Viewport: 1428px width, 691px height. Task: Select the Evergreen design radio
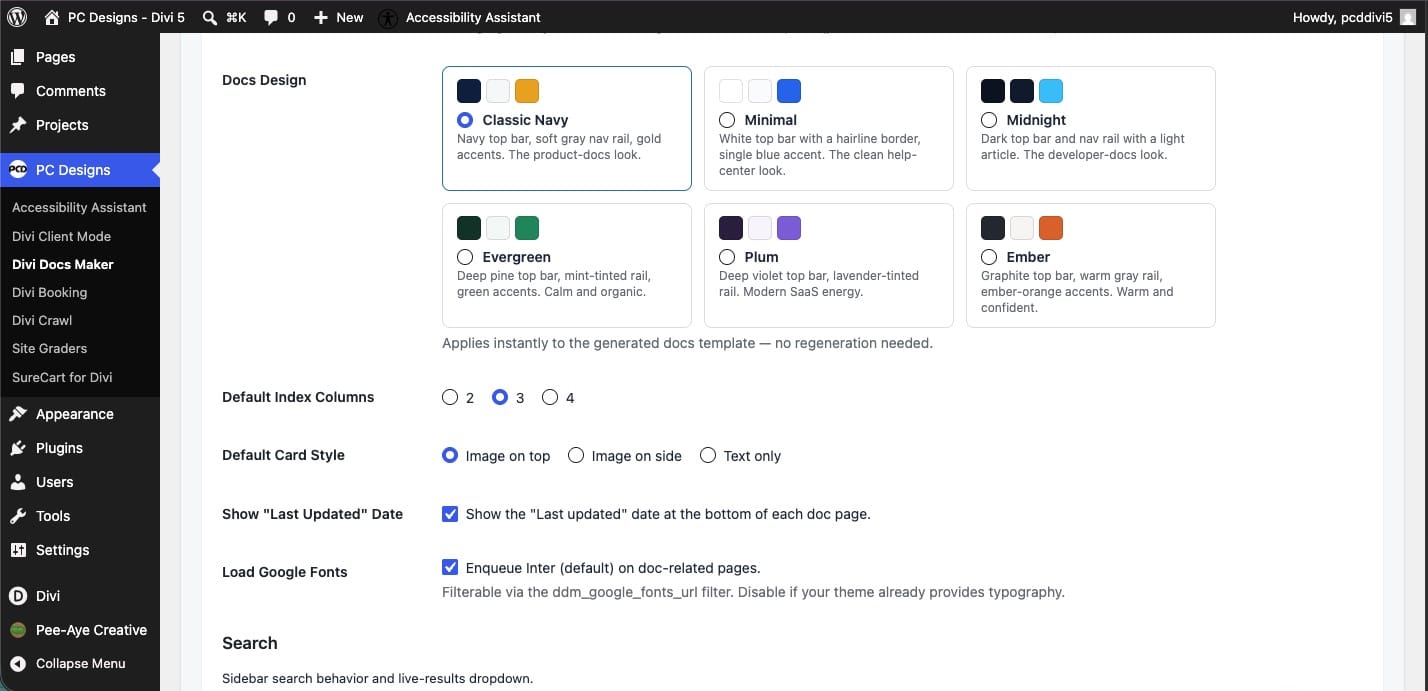coord(465,257)
